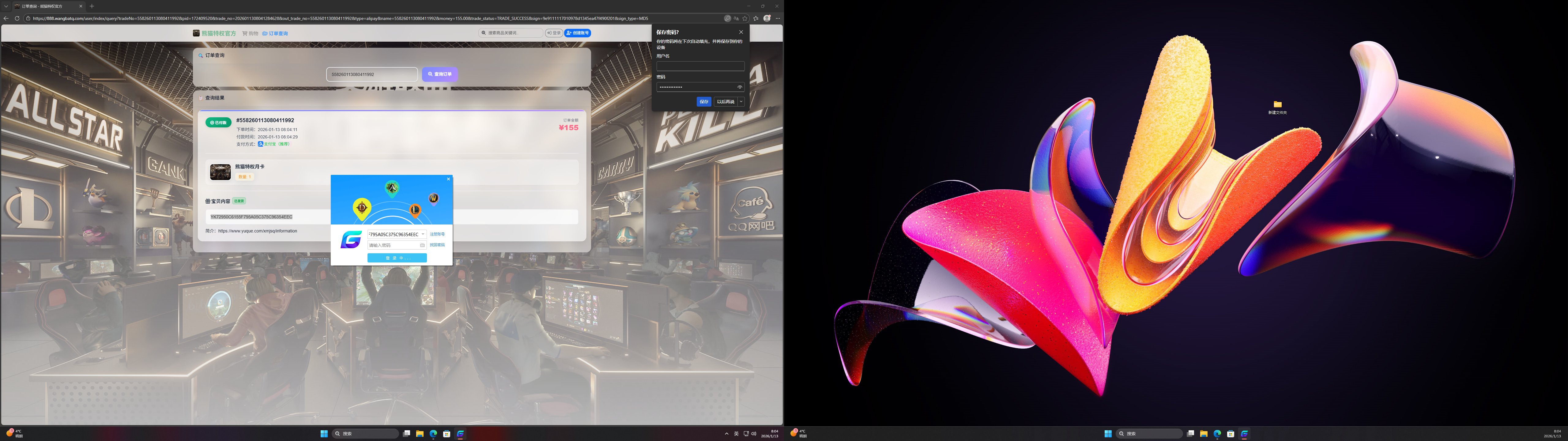Image resolution: width=1568 pixels, height=441 pixels.
Task: Click the 用户名 input field
Action: pos(700,66)
